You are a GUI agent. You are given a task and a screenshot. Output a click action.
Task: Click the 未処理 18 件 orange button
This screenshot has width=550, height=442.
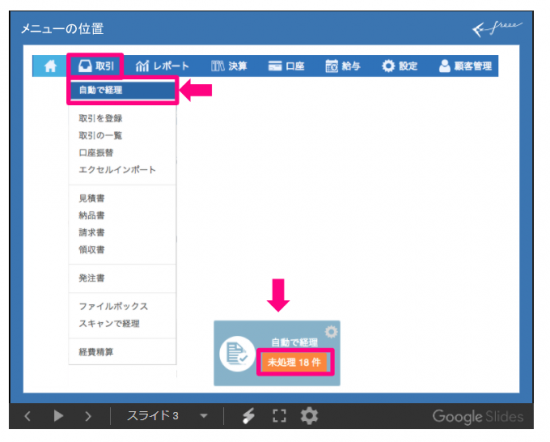click(294, 362)
